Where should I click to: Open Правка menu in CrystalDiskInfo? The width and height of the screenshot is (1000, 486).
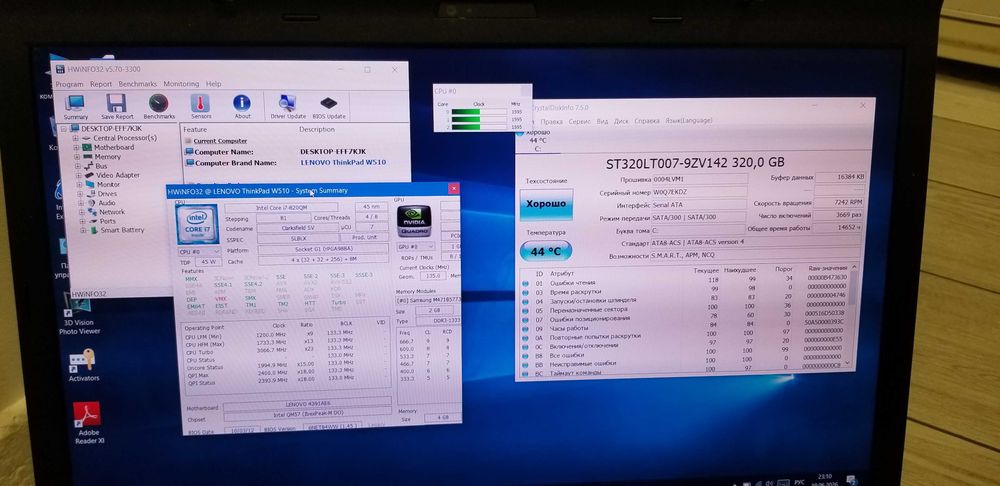552,121
